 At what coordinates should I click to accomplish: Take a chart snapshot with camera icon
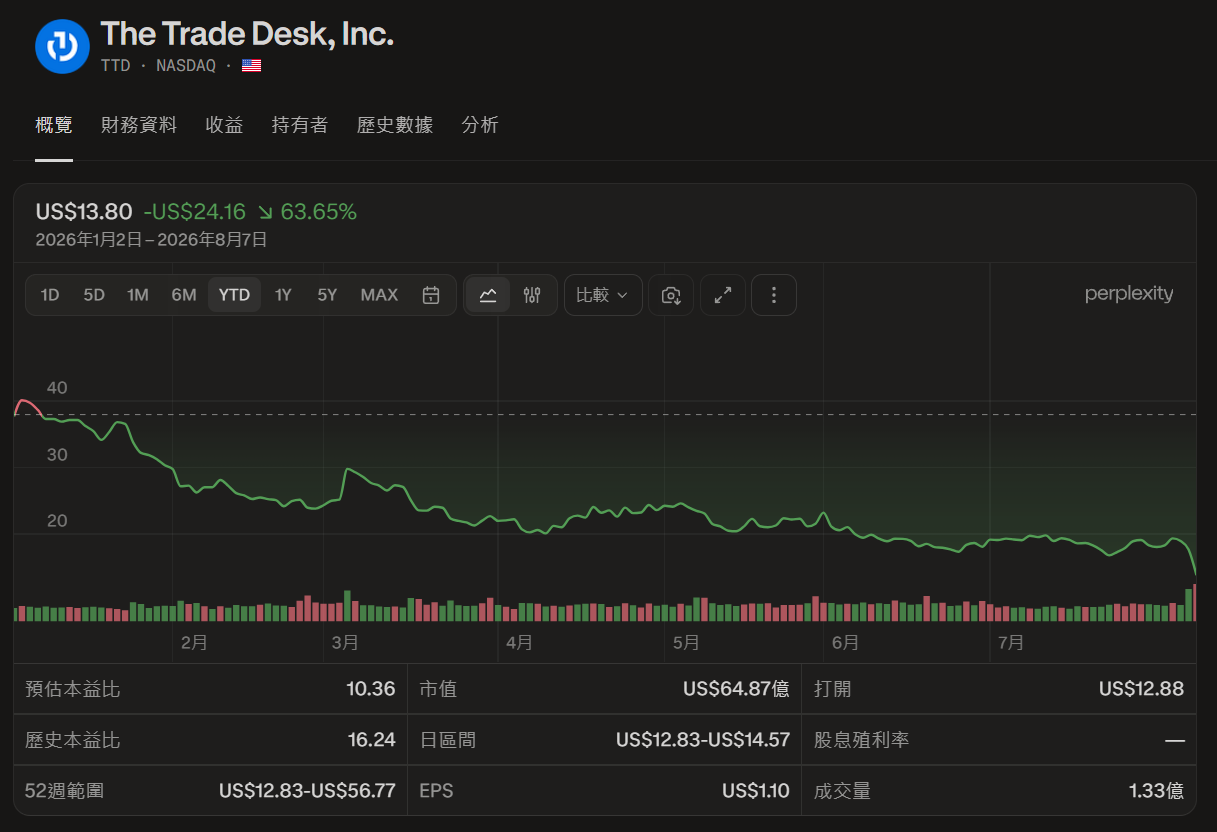click(x=671, y=295)
